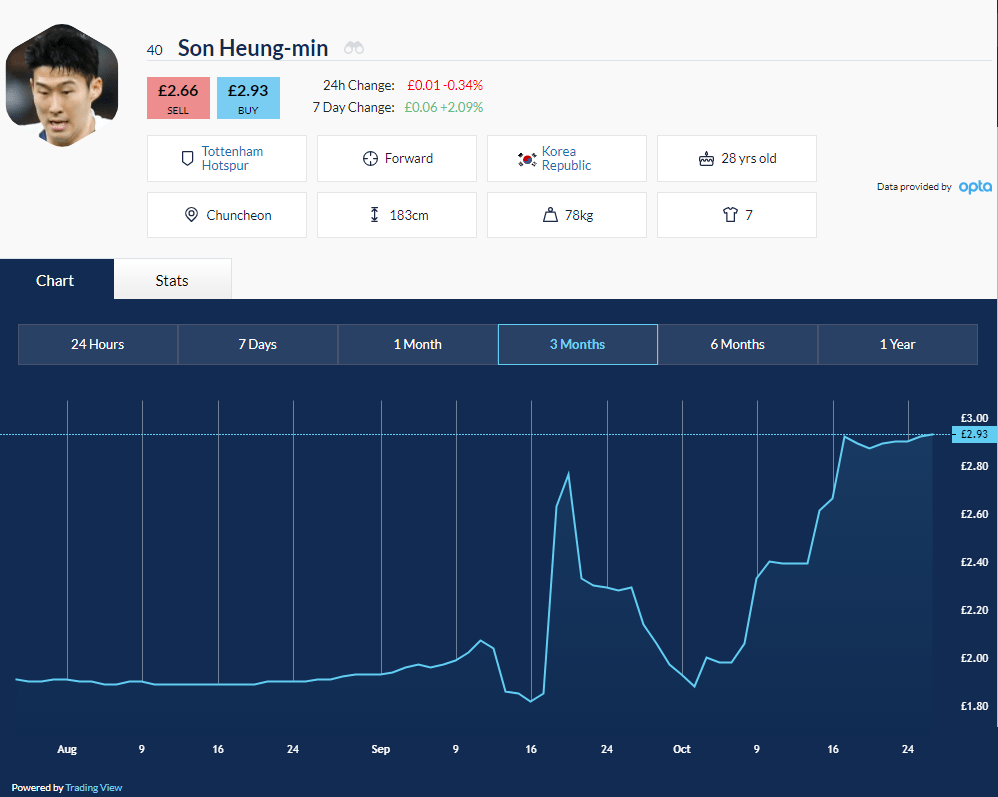
Task: Select the 6 Months chart range
Action: [738, 344]
